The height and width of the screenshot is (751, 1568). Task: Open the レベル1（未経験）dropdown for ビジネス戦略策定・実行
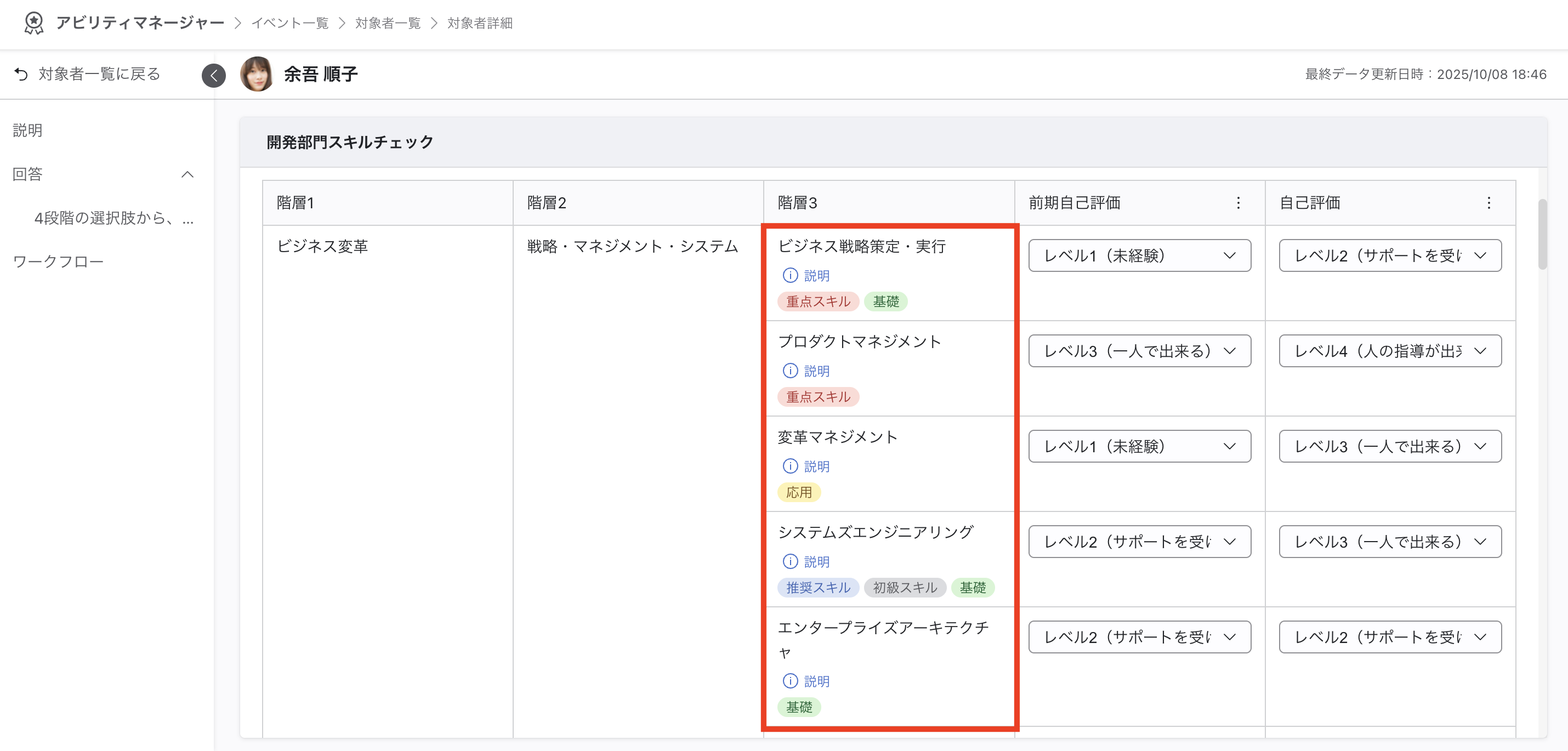coord(1139,255)
